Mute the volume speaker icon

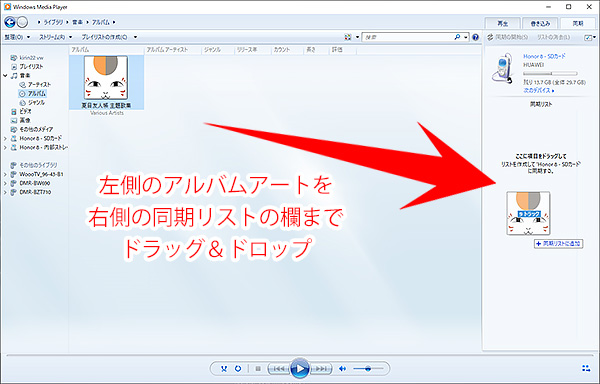(x=342, y=369)
